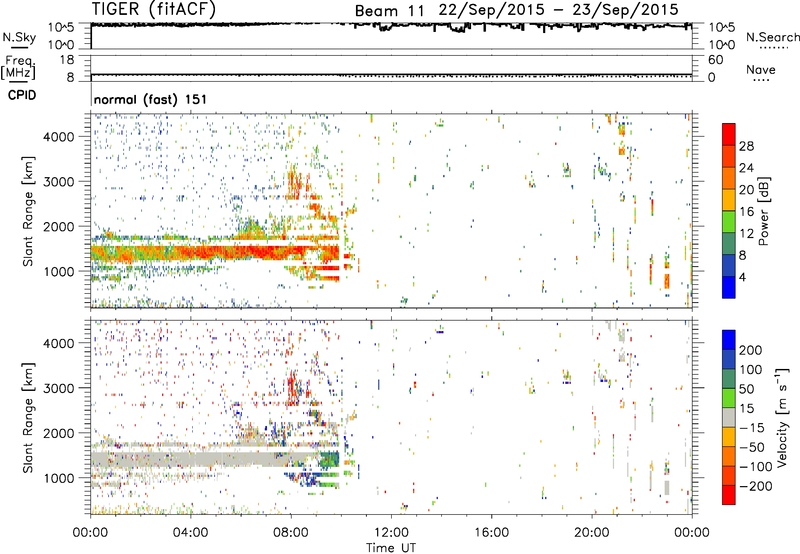
Task: Click the sky noise trace in the top panel
Action: pos(391,26)
